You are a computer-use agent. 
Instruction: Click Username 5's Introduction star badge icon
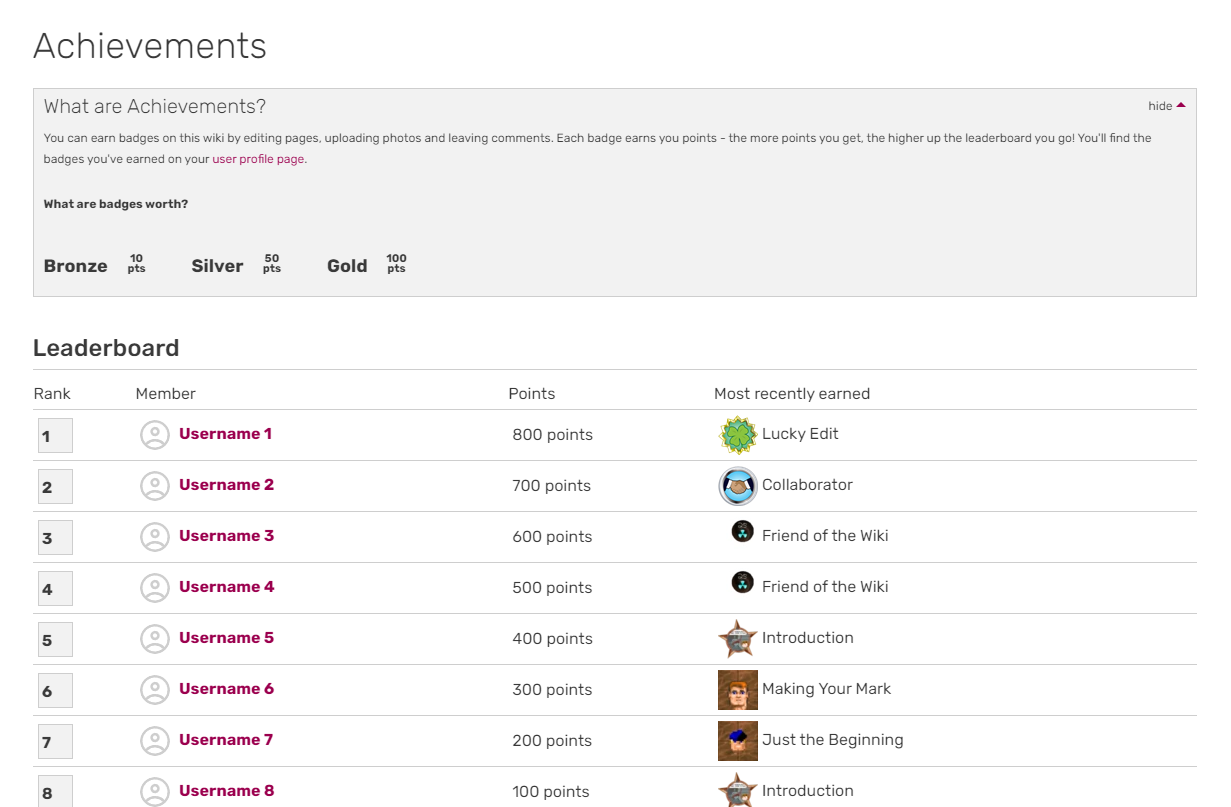coord(738,639)
